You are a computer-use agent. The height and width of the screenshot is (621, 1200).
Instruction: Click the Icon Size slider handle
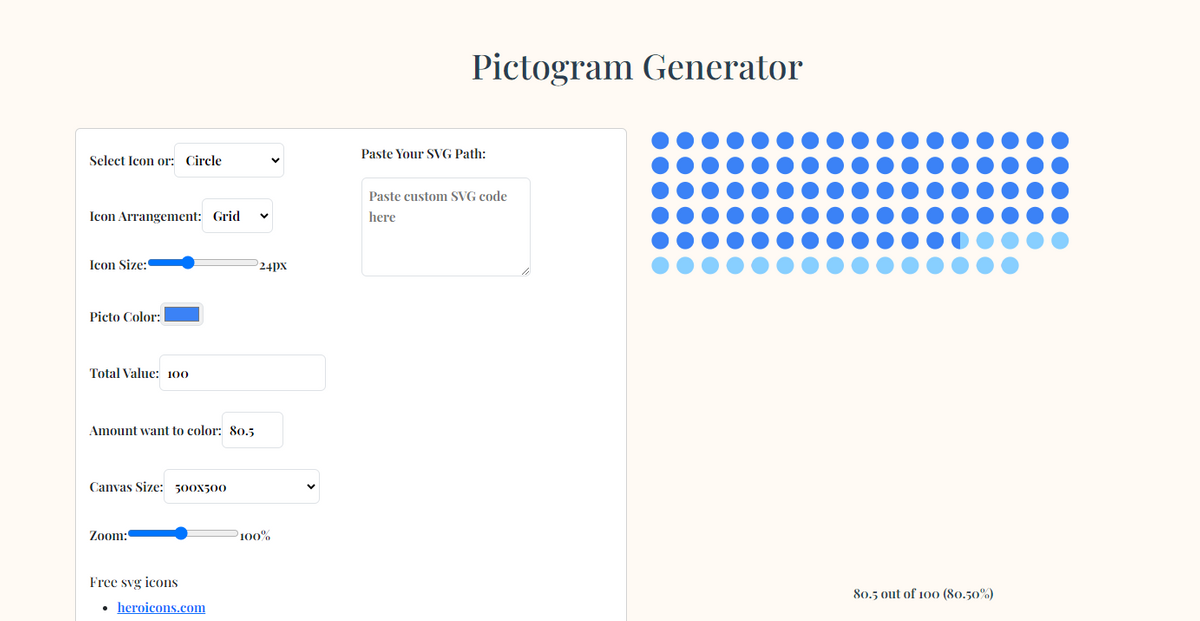point(186,263)
